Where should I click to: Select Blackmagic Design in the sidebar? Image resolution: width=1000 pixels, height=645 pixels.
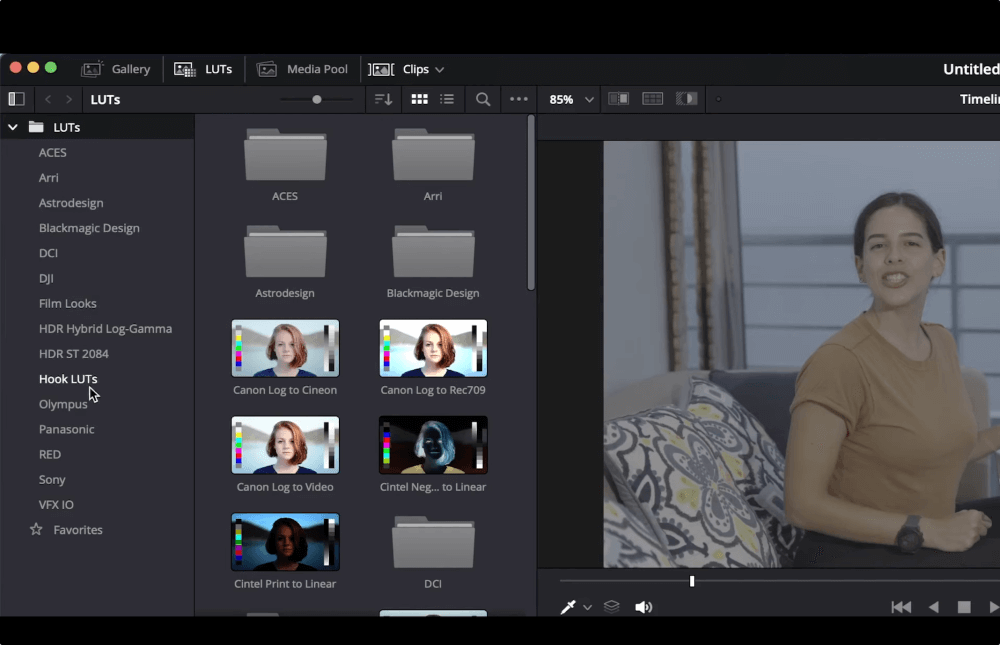click(89, 228)
